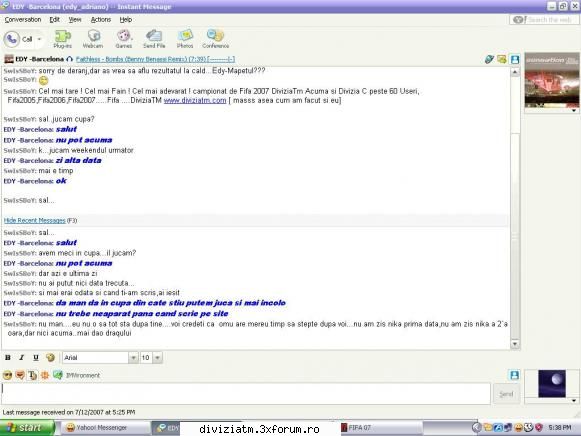Start Webcam from the toolbar
This screenshot has width=581, height=436.
[x=93, y=39]
